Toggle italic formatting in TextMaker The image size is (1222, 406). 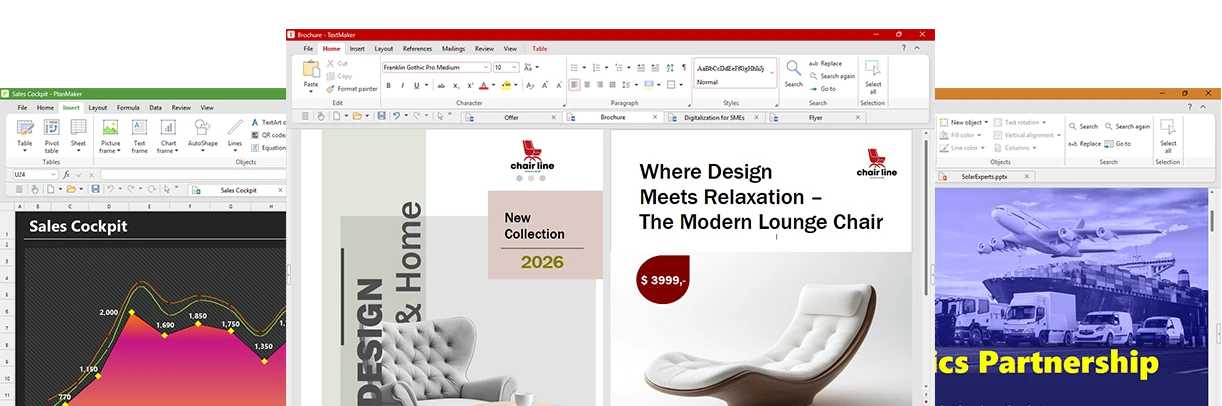[402, 86]
